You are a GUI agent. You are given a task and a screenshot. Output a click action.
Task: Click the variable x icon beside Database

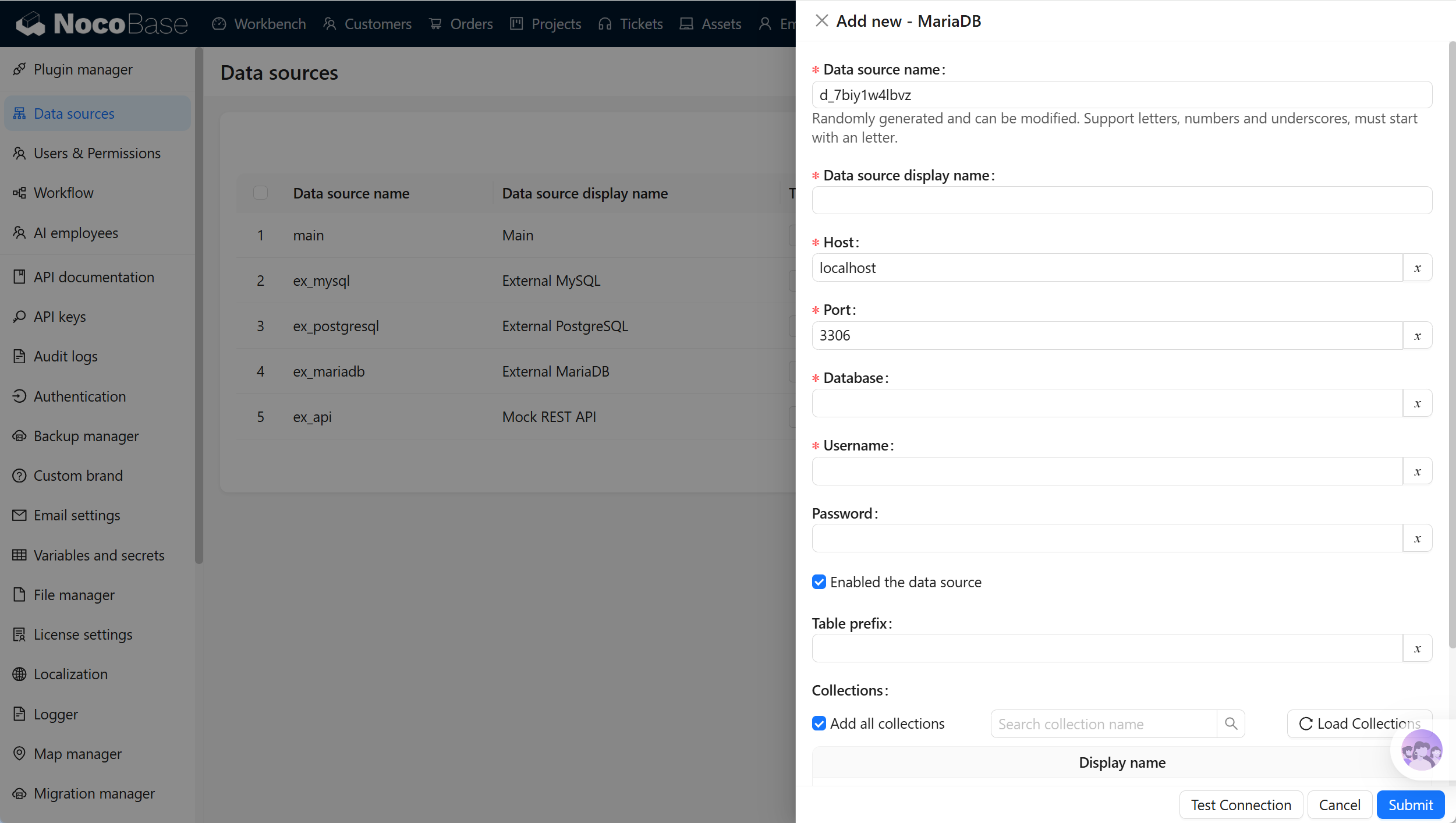(1418, 403)
